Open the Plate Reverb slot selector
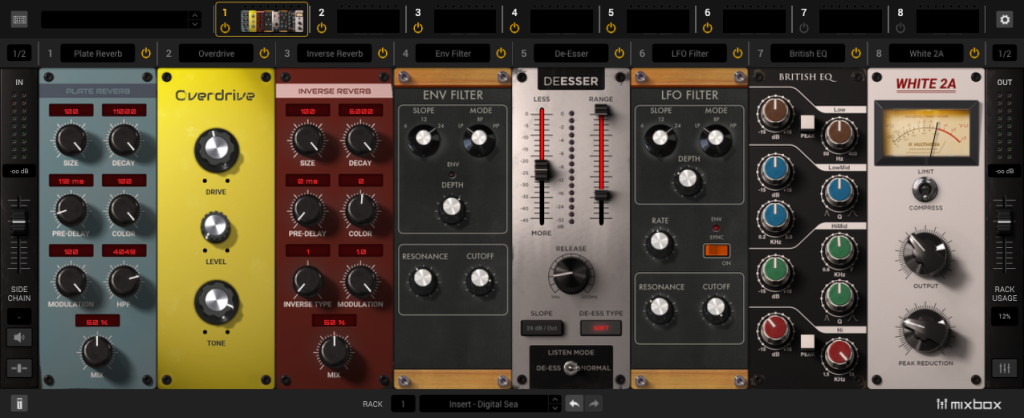Image resolution: width=1024 pixels, height=418 pixels. [98, 53]
